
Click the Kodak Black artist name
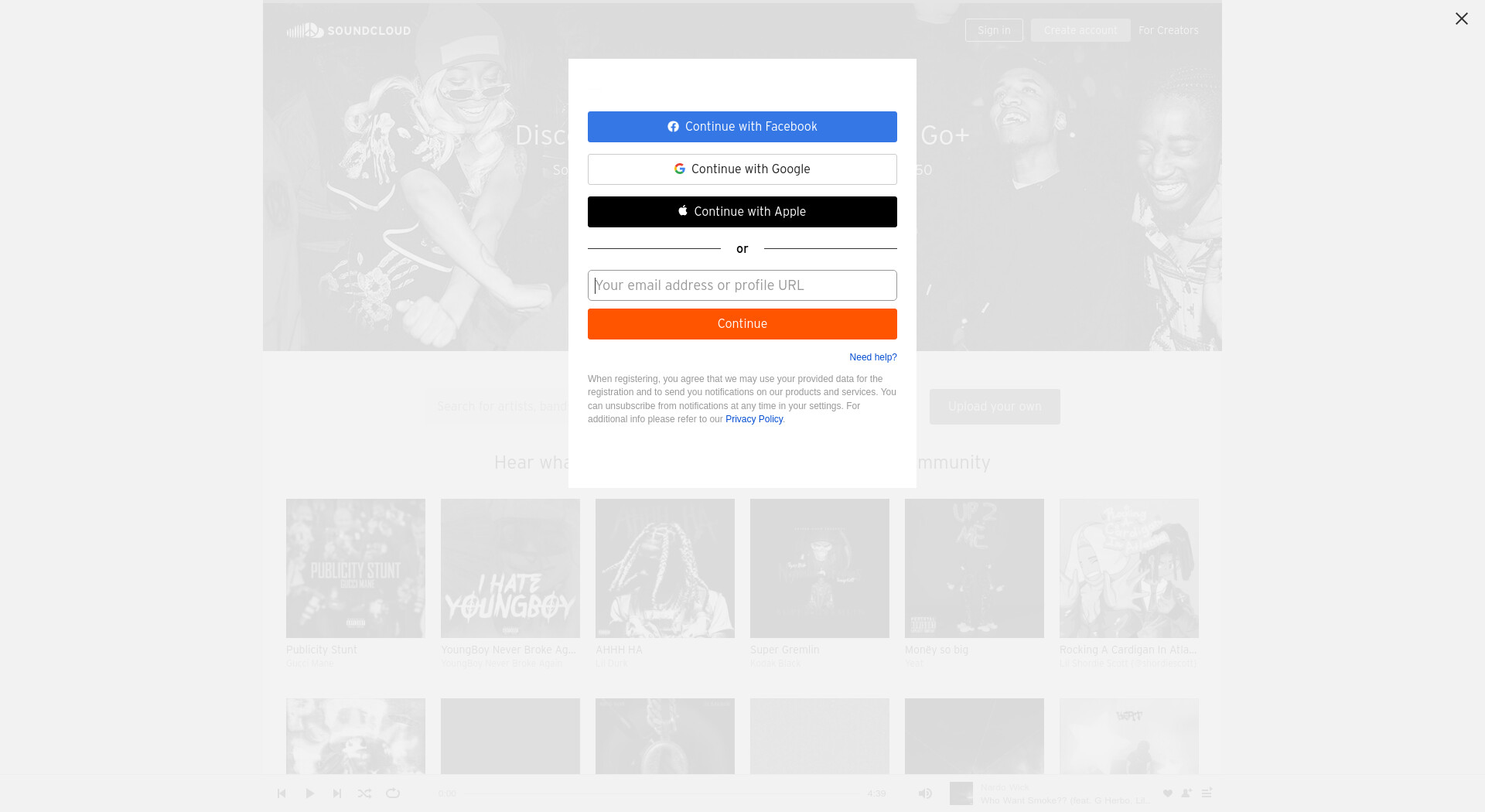coord(775,664)
